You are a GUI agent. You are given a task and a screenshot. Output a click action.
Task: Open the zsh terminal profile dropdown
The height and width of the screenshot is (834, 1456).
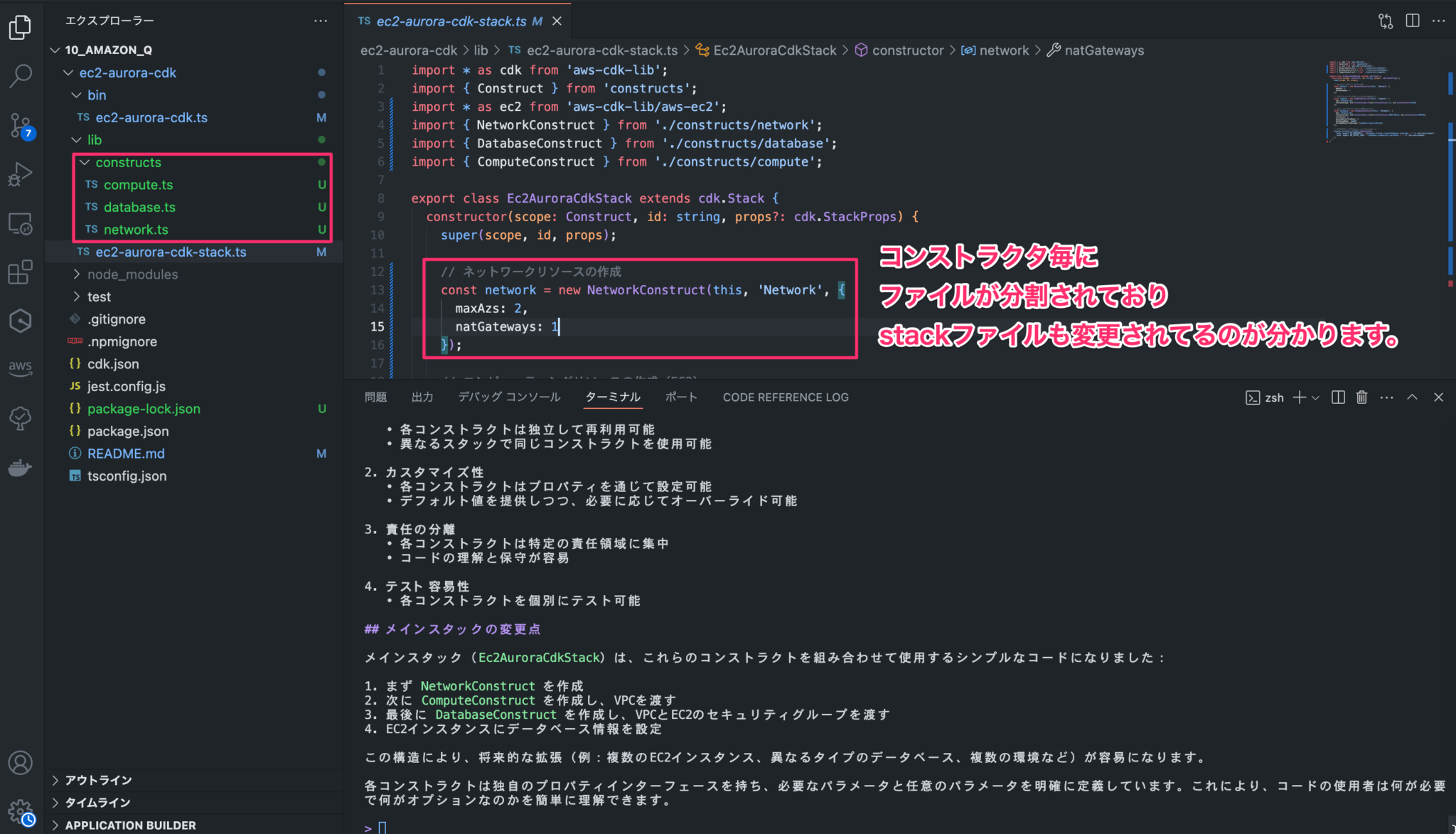pyautogui.click(x=1315, y=397)
